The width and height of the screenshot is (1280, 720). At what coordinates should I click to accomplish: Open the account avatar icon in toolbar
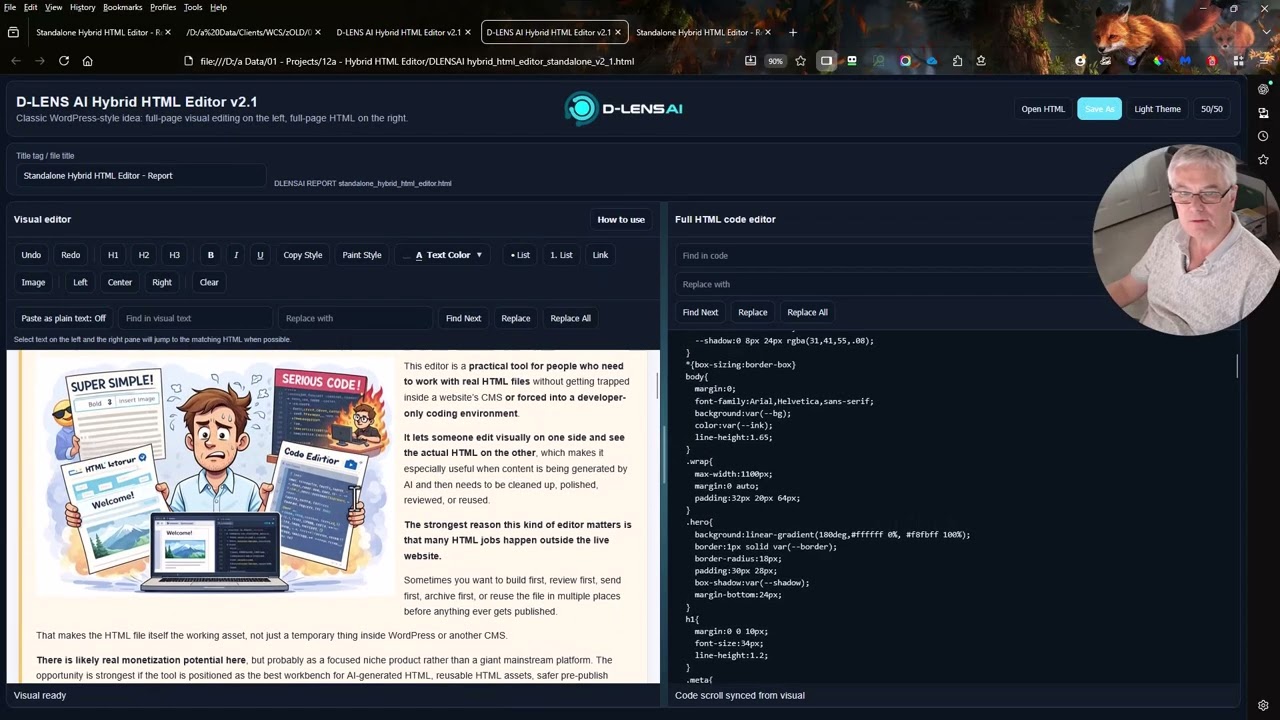click(1080, 61)
